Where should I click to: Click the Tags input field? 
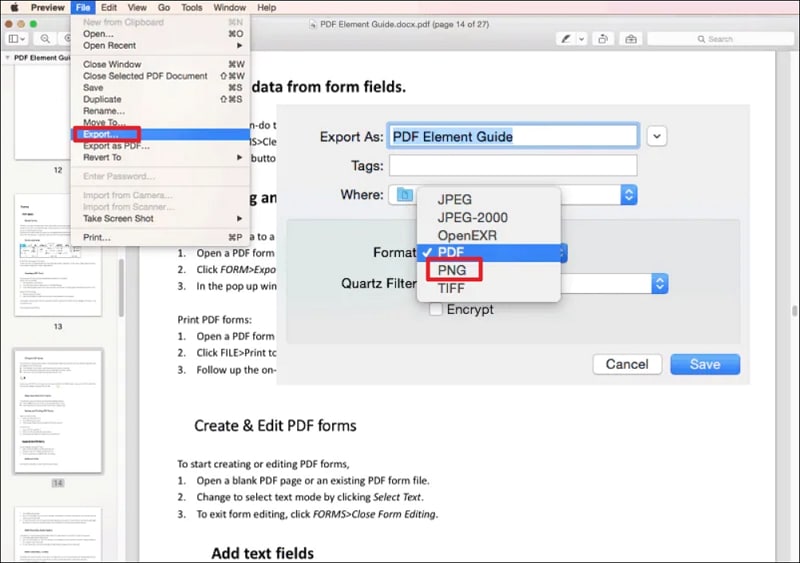coord(513,166)
